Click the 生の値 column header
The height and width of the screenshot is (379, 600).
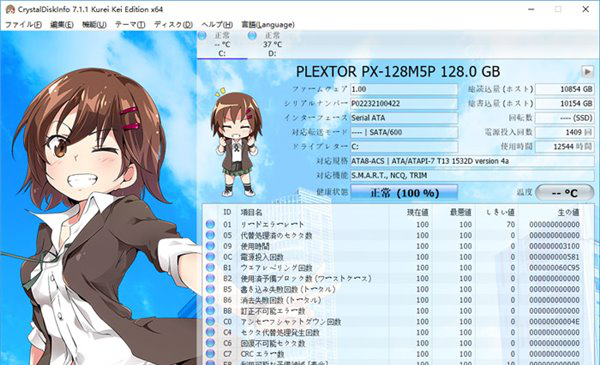[569, 212]
